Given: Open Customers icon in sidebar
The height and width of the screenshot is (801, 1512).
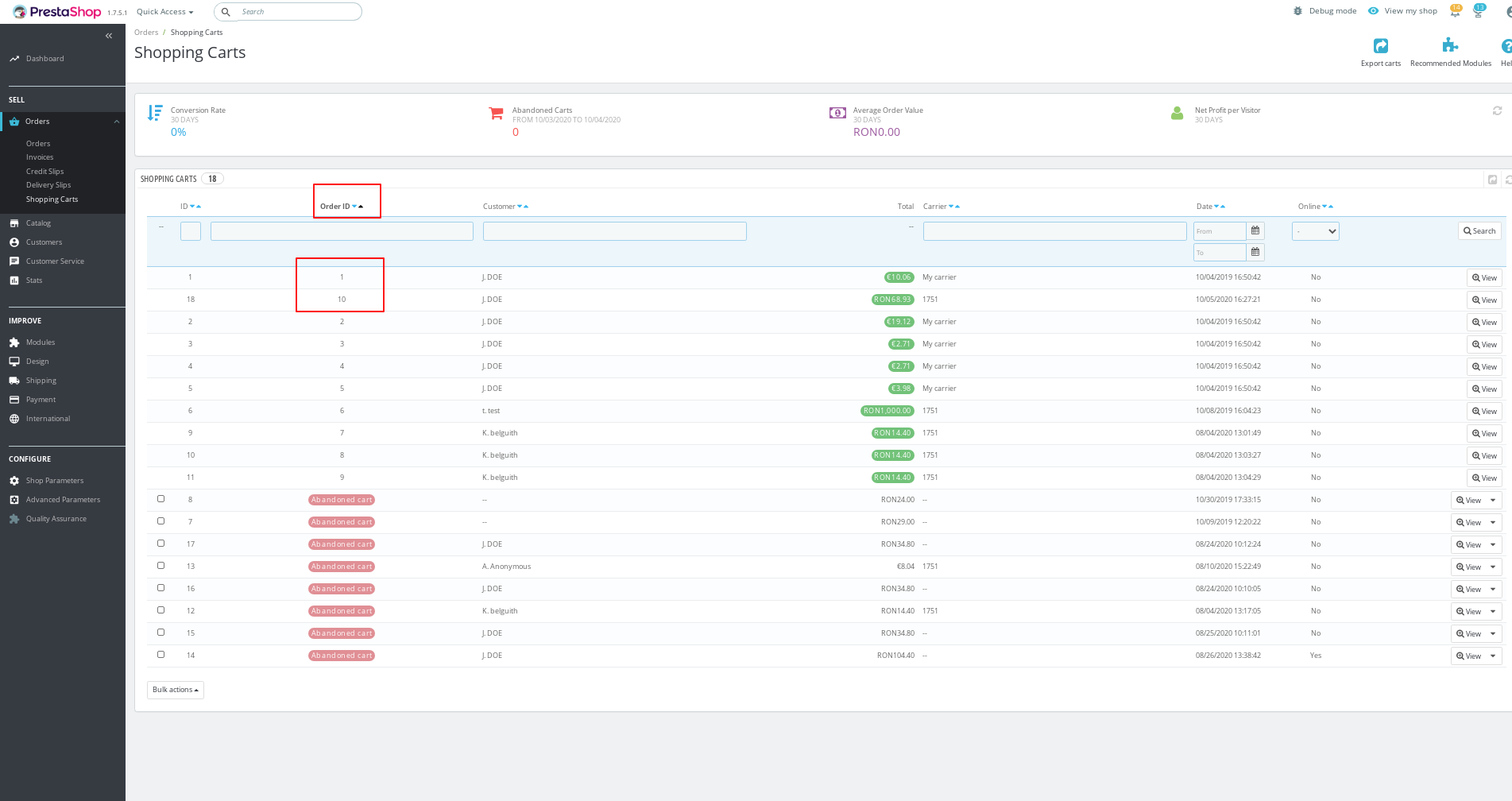Looking at the screenshot, I should pos(14,242).
